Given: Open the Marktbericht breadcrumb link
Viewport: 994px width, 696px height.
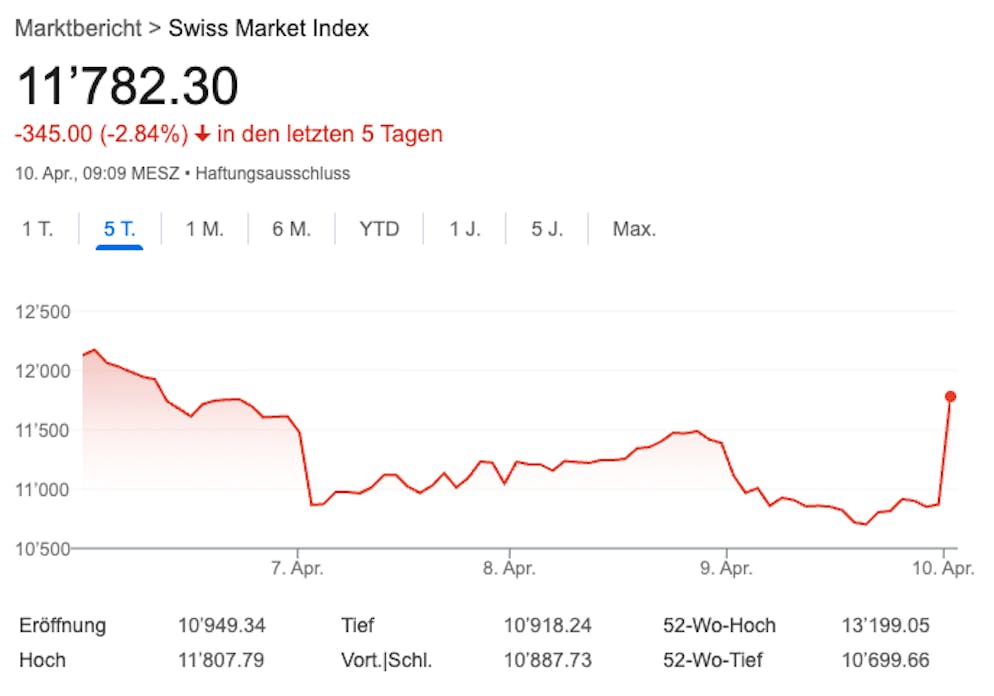Looking at the screenshot, I should click(78, 28).
